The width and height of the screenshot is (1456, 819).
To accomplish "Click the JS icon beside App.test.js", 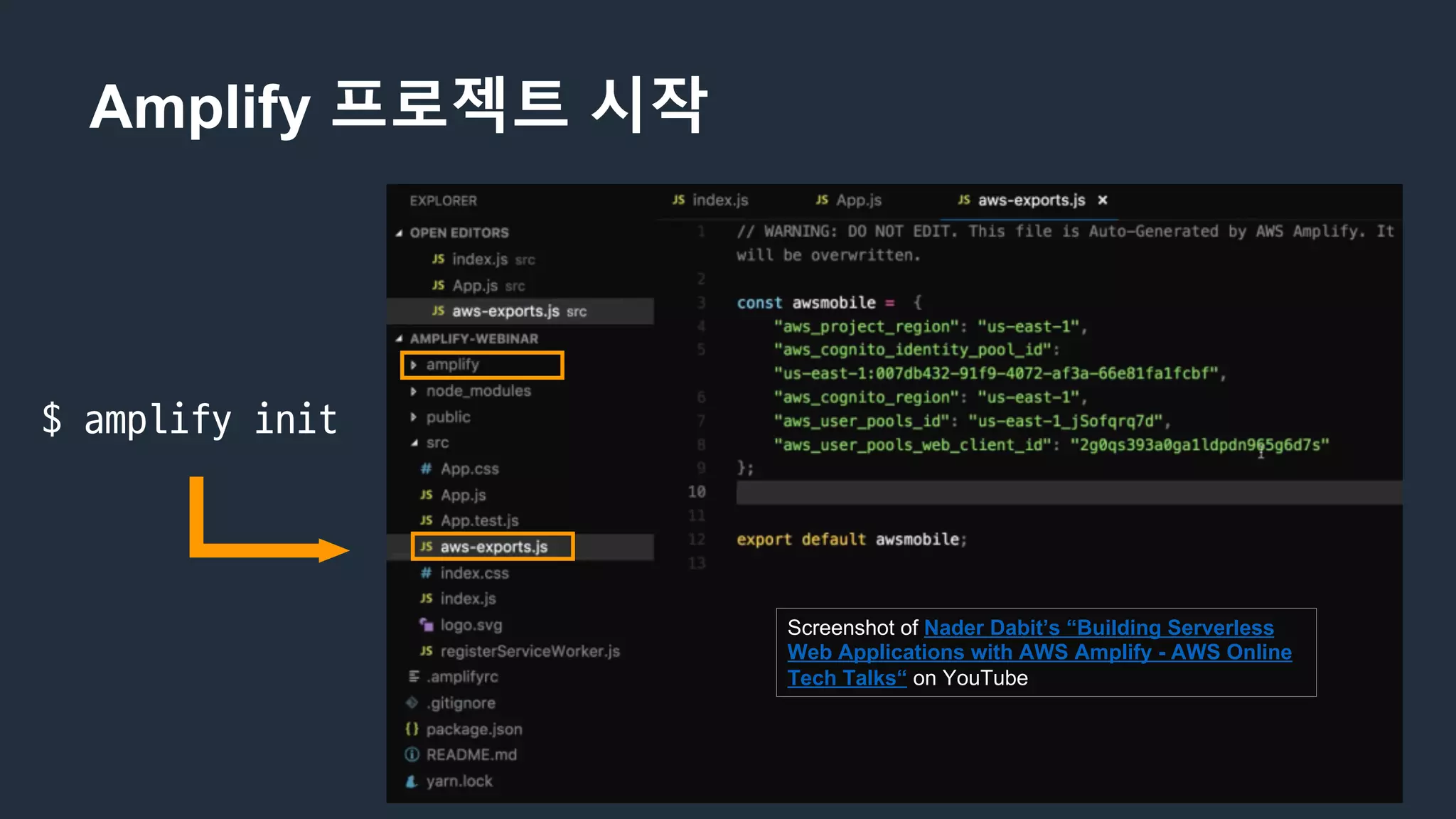I will click(426, 521).
